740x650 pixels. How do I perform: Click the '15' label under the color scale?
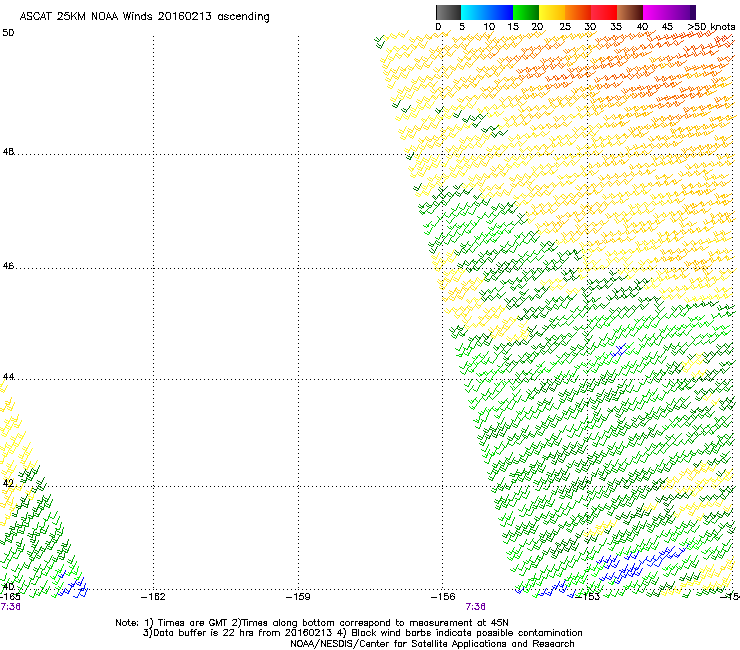513,27
